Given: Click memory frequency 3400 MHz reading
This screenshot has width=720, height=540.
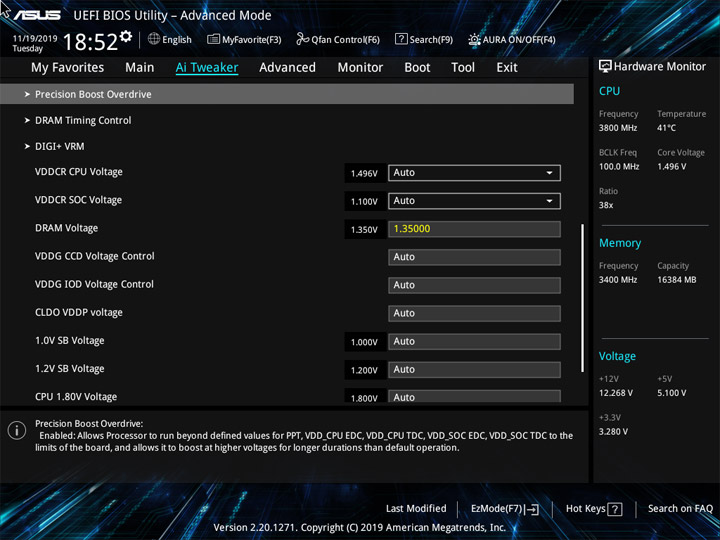Looking at the screenshot, I should [x=618, y=280].
